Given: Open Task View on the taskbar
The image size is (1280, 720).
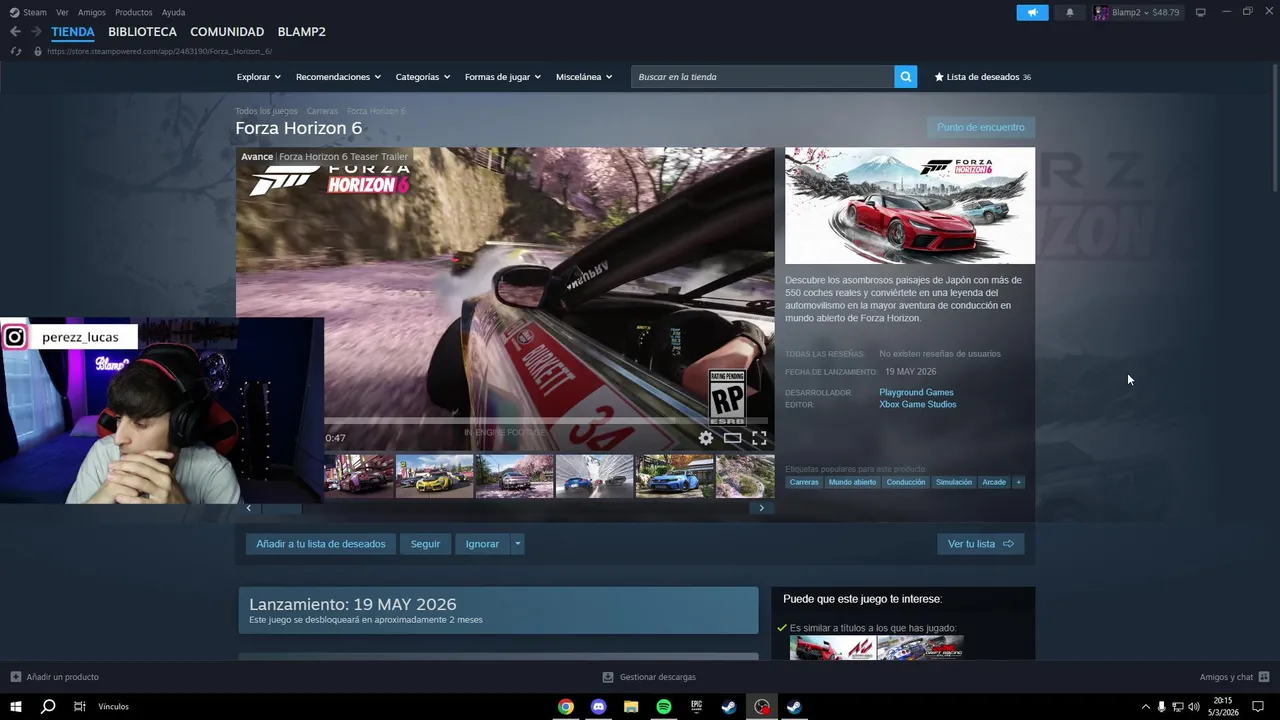Looking at the screenshot, I should pyautogui.click(x=80, y=707).
